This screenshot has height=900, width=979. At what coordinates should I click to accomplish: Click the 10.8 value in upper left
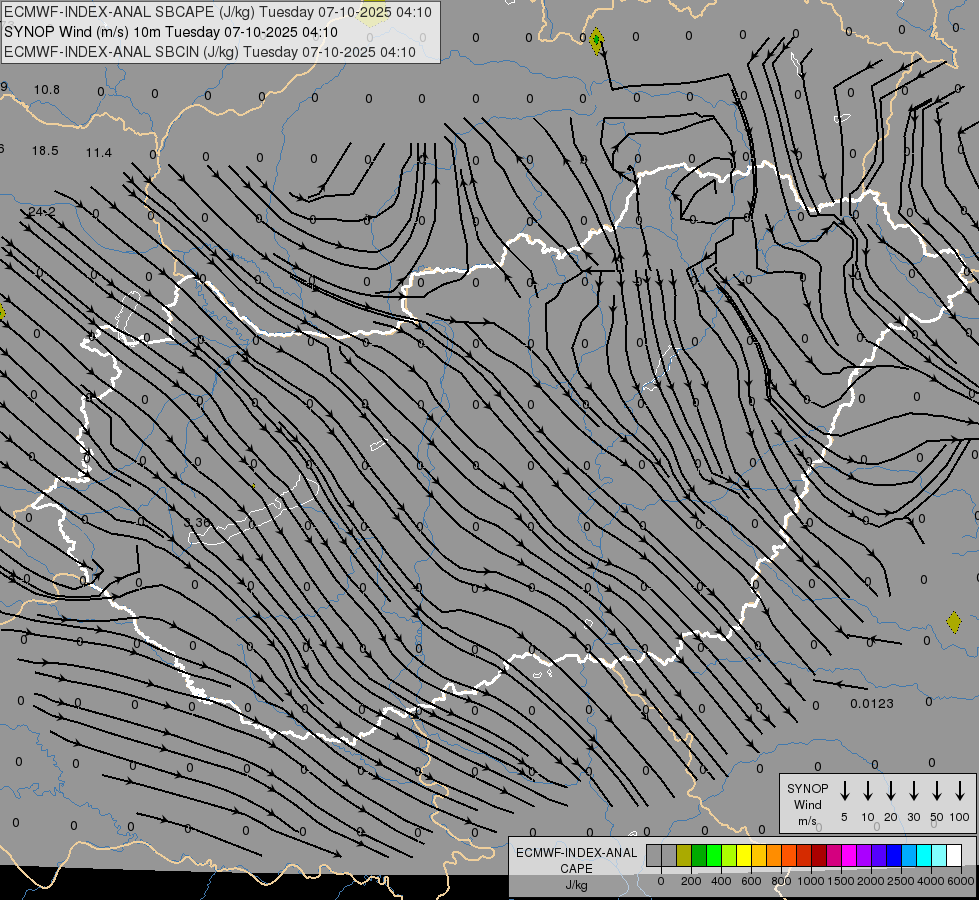pyautogui.click(x=47, y=90)
